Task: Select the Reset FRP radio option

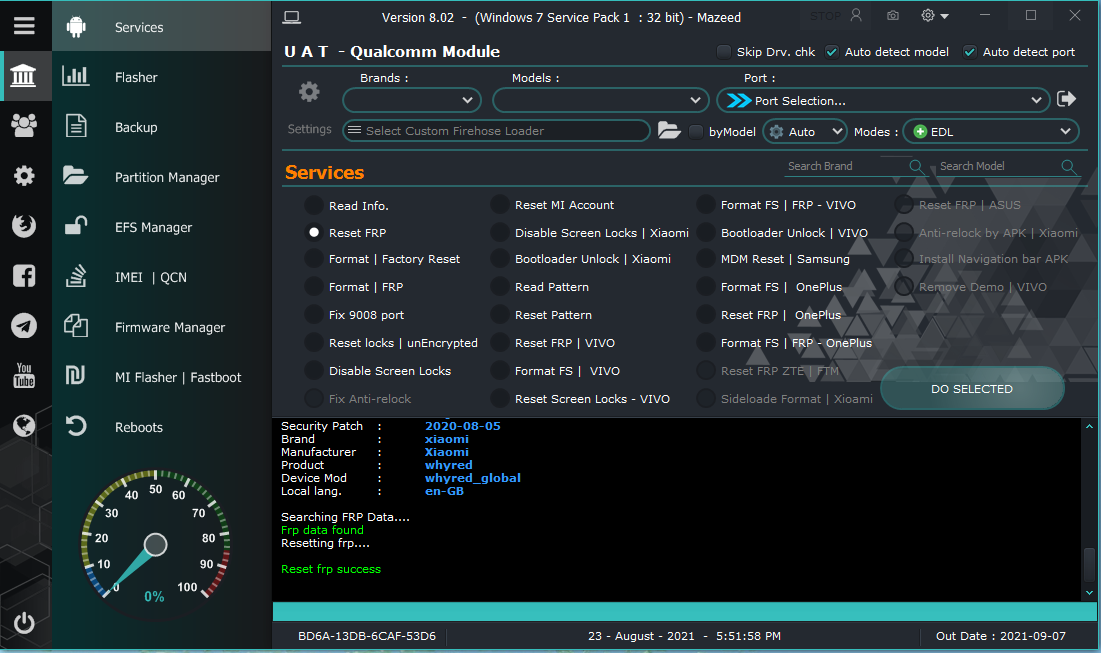Action: point(314,232)
